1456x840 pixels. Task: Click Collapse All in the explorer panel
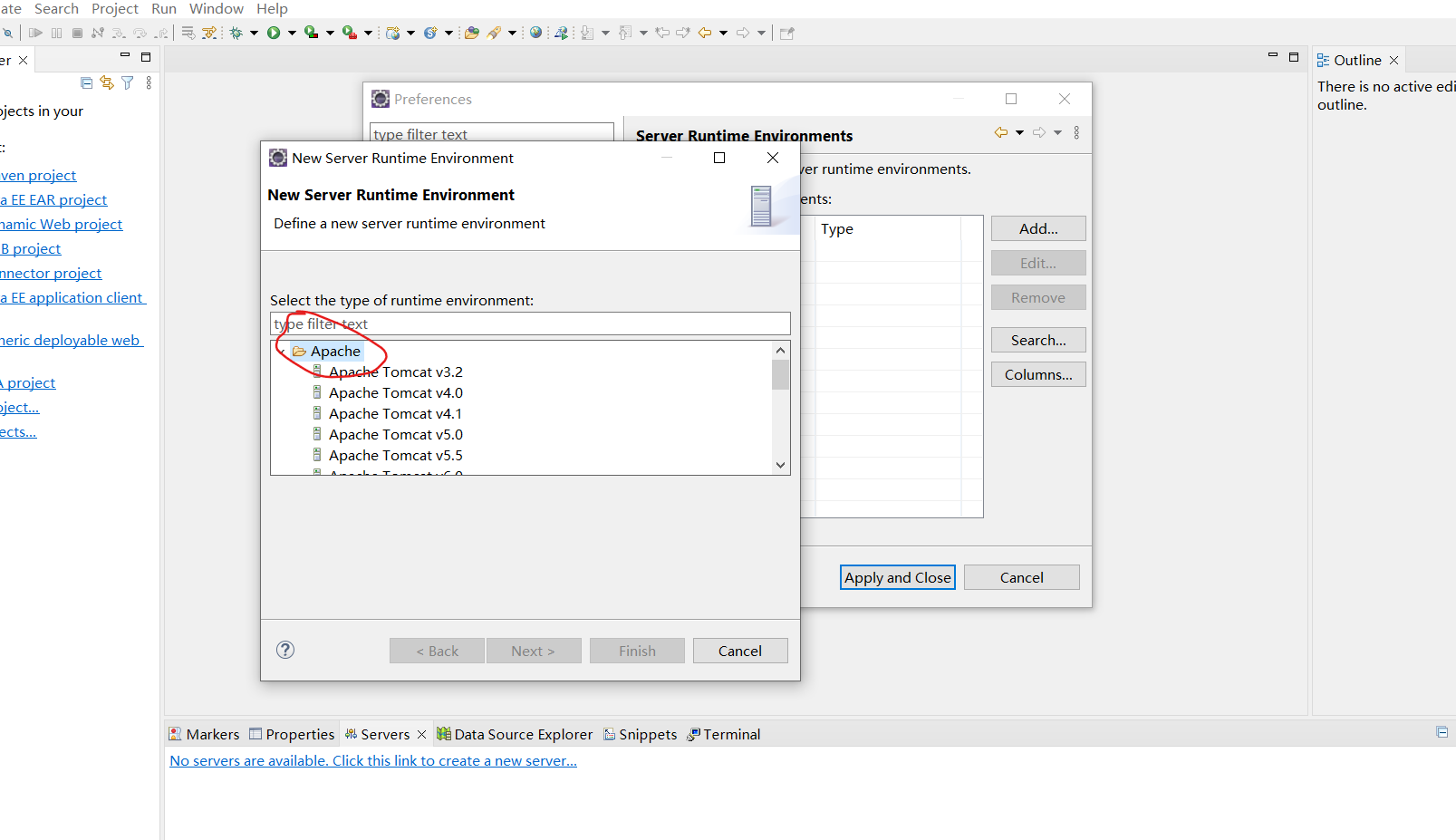pyautogui.click(x=87, y=82)
